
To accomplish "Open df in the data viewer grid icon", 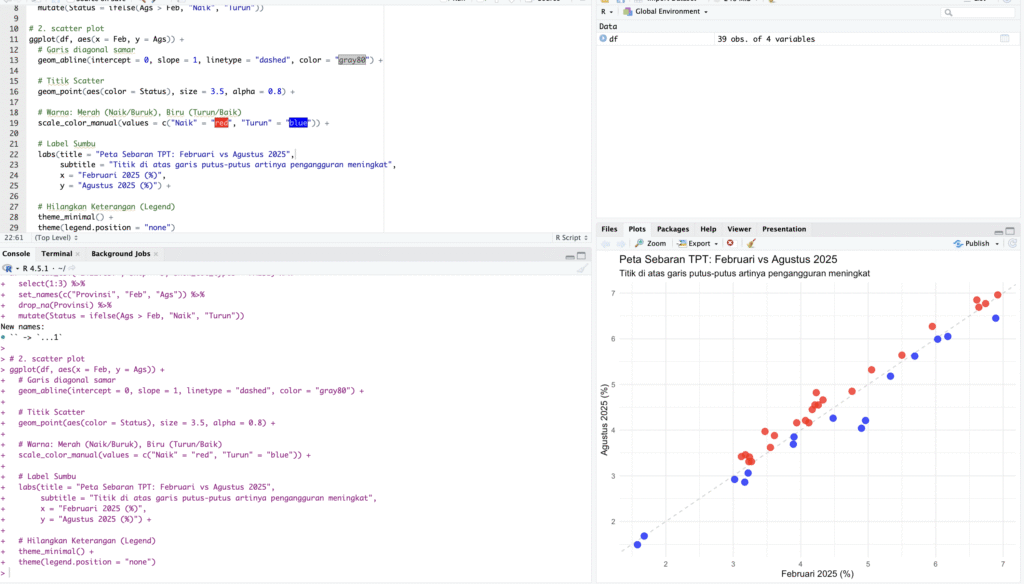I will tap(1005, 39).
